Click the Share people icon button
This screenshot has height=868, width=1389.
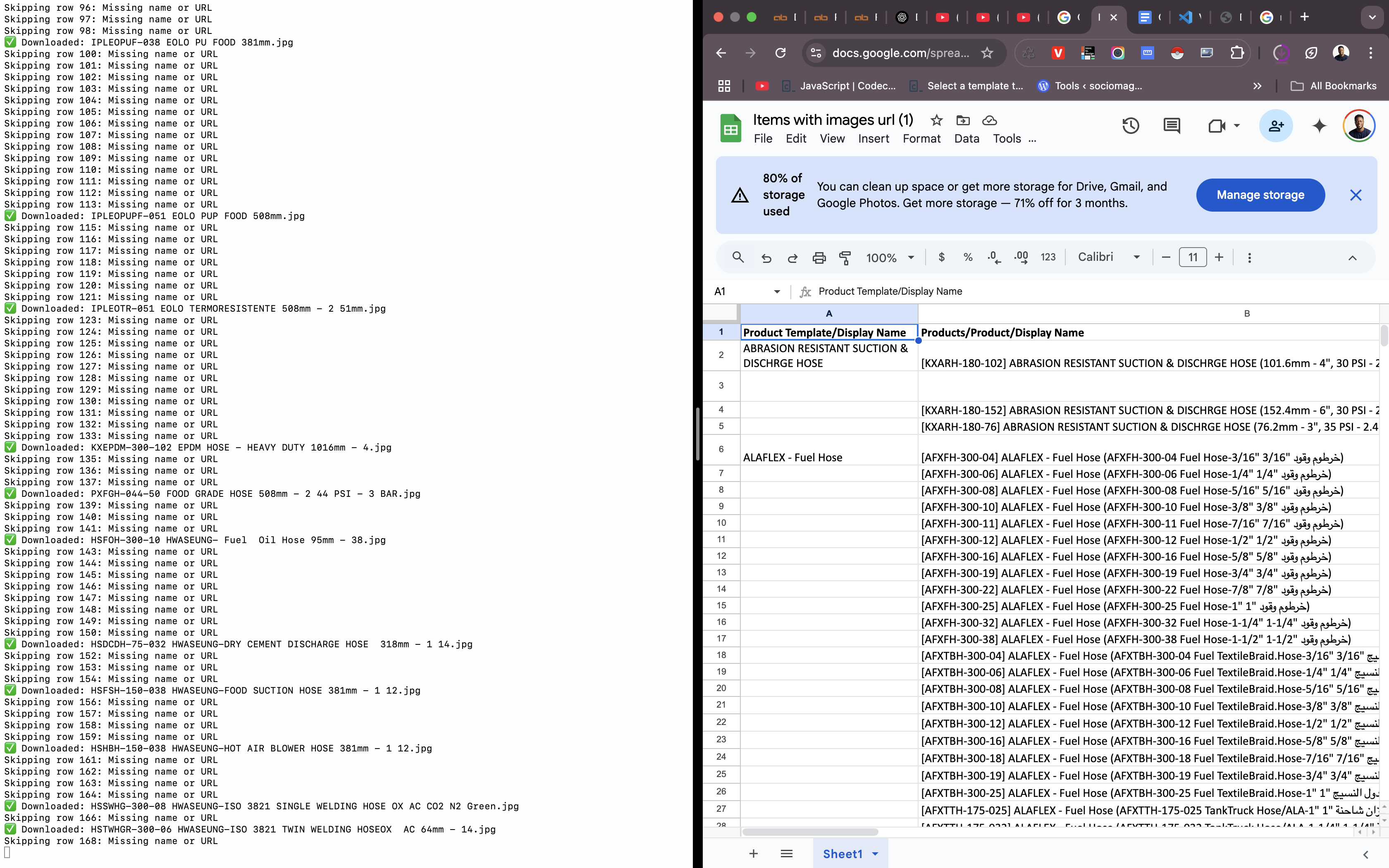coord(1276,126)
